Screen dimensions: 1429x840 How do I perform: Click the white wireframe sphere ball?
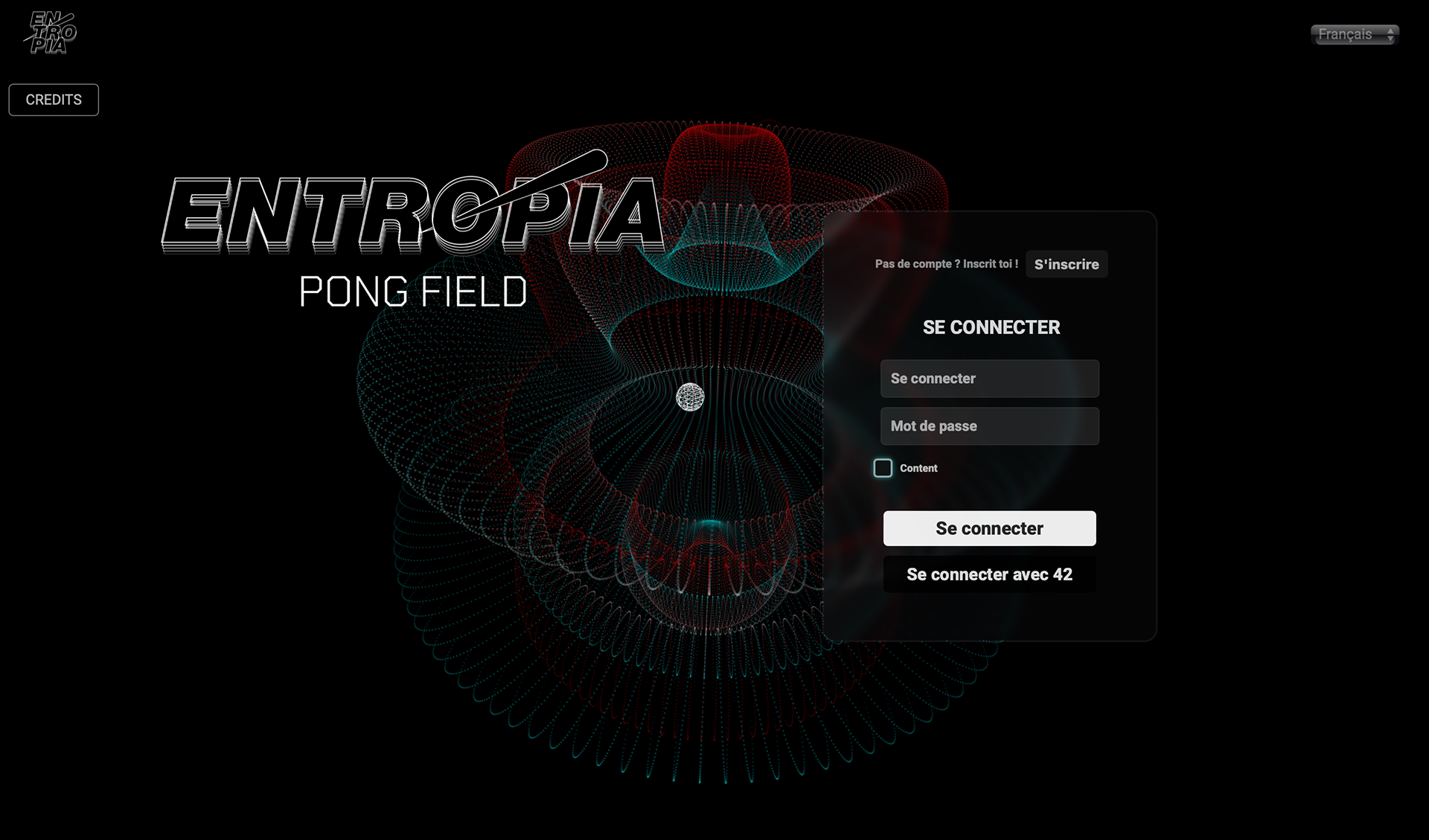click(x=690, y=397)
